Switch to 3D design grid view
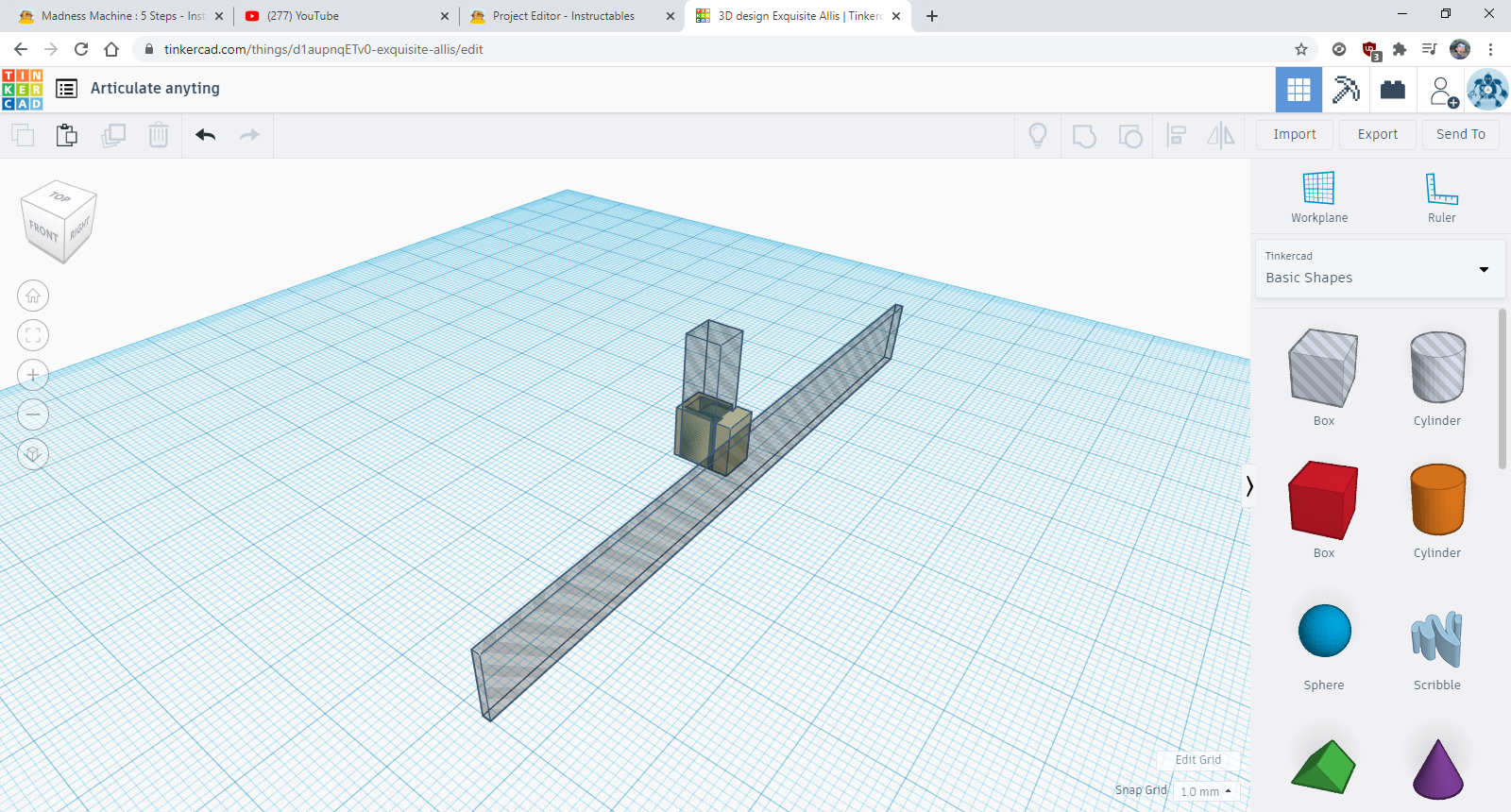This screenshot has height=812, width=1511. click(1299, 90)
